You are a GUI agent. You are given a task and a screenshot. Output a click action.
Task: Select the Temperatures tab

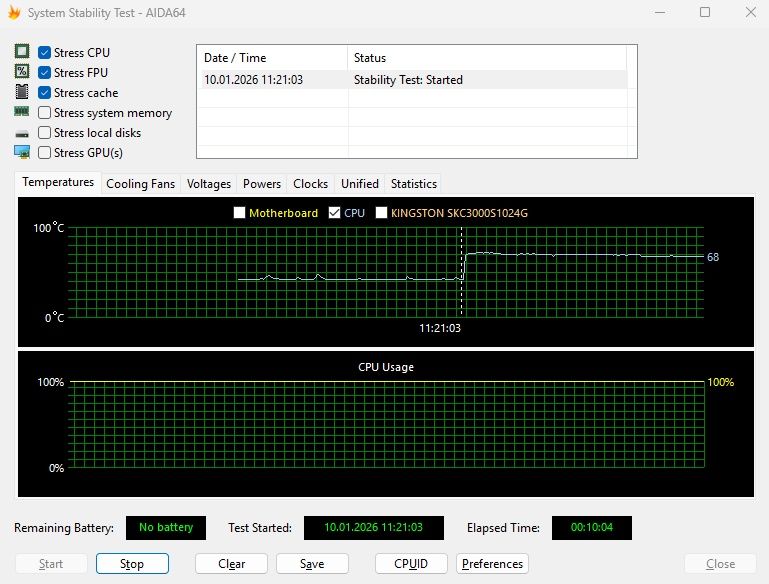pyautogui.click(x=58, y=182)
